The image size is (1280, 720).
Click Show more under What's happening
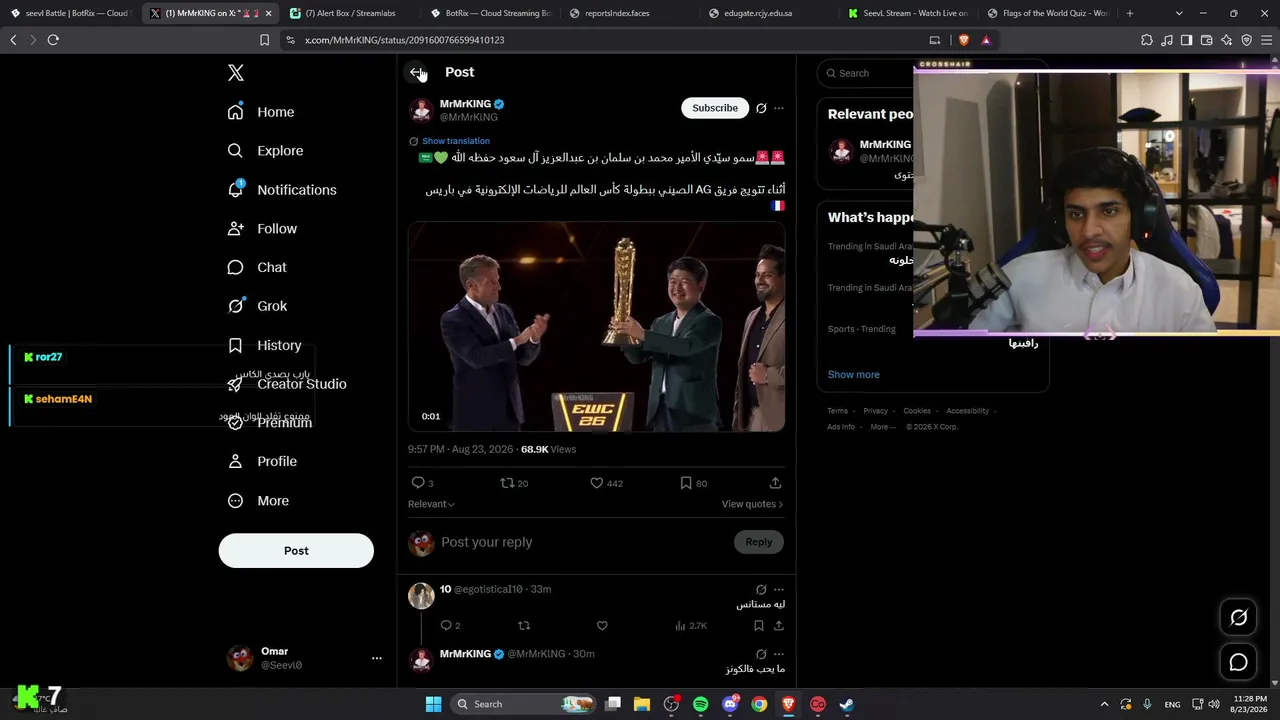coord(854,375)
